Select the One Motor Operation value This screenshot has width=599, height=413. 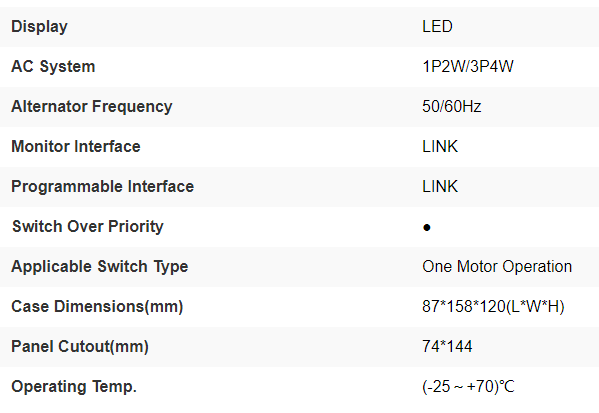(x=497, y=267)
